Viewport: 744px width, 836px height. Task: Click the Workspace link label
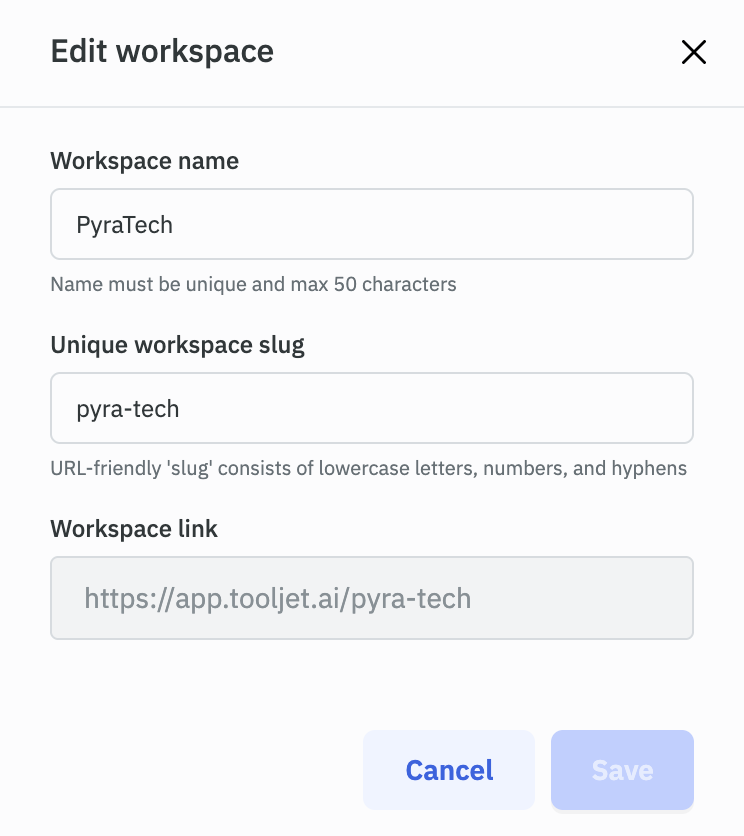click(x=133, y=529)
